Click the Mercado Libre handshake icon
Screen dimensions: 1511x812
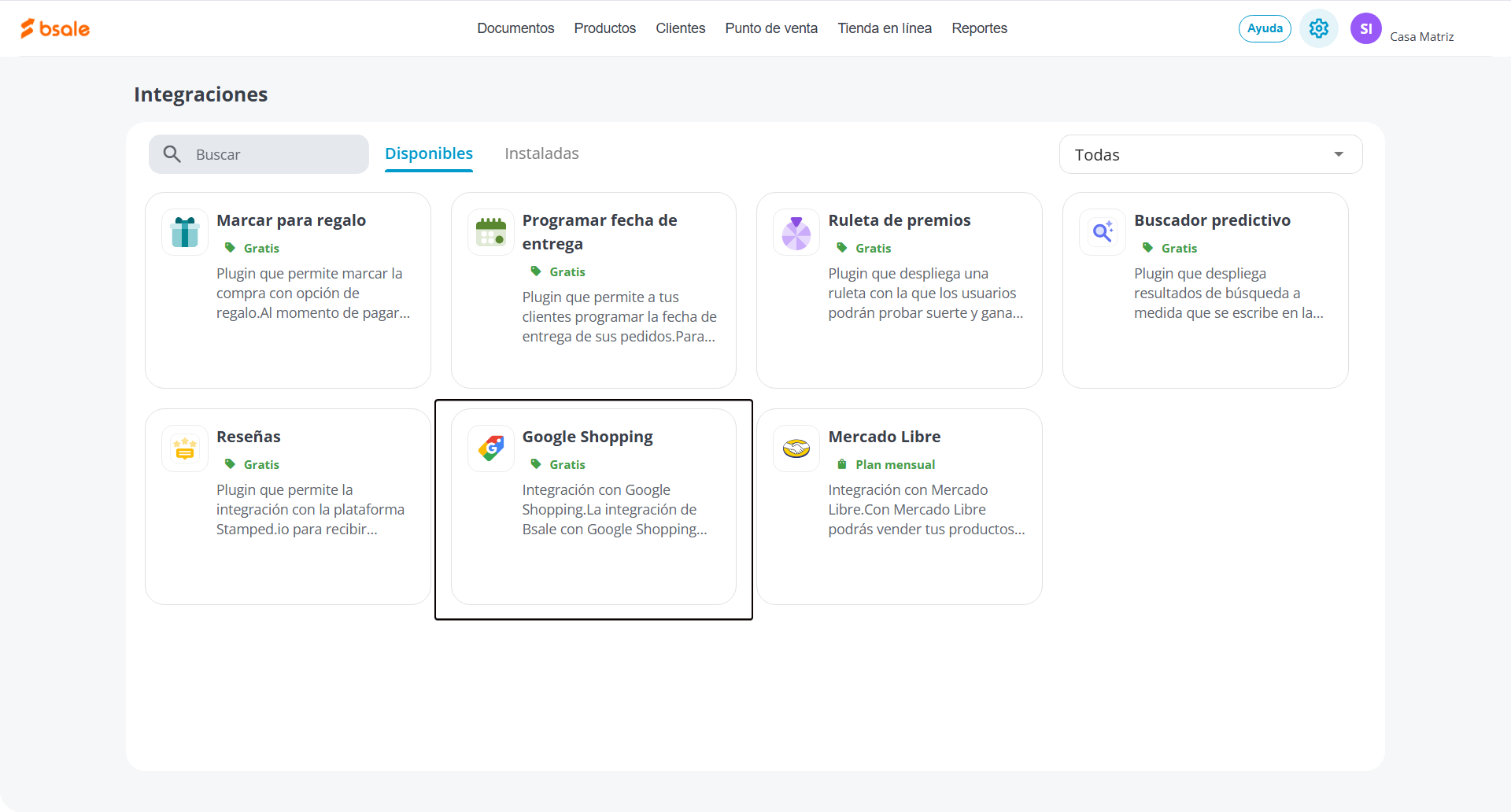[x=796, y=448]
